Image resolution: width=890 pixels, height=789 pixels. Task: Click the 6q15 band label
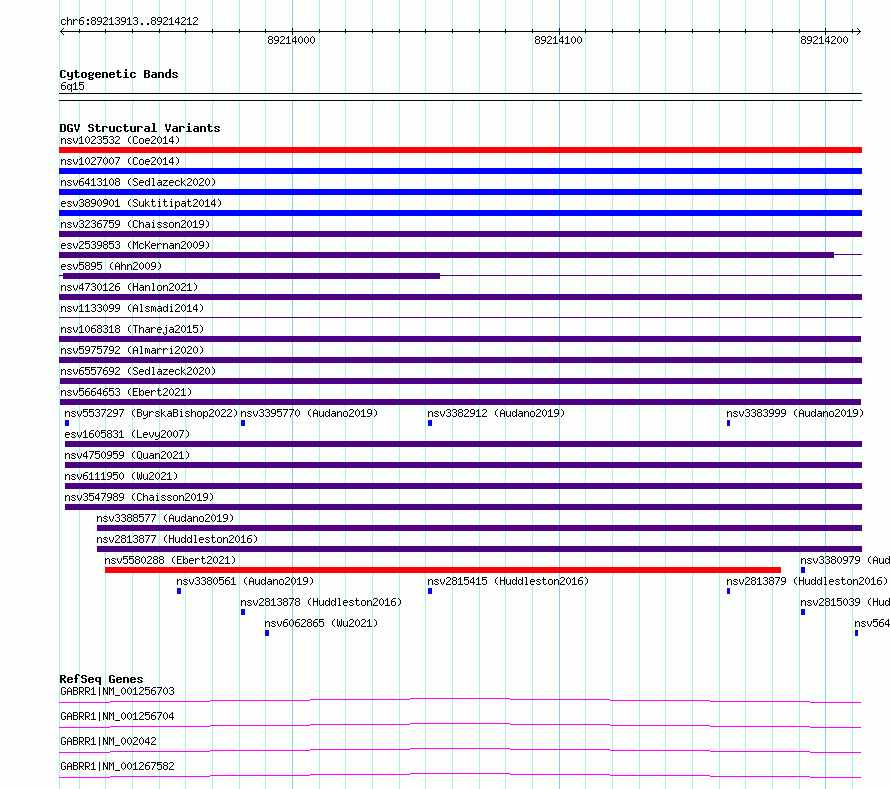coord(72,86)
